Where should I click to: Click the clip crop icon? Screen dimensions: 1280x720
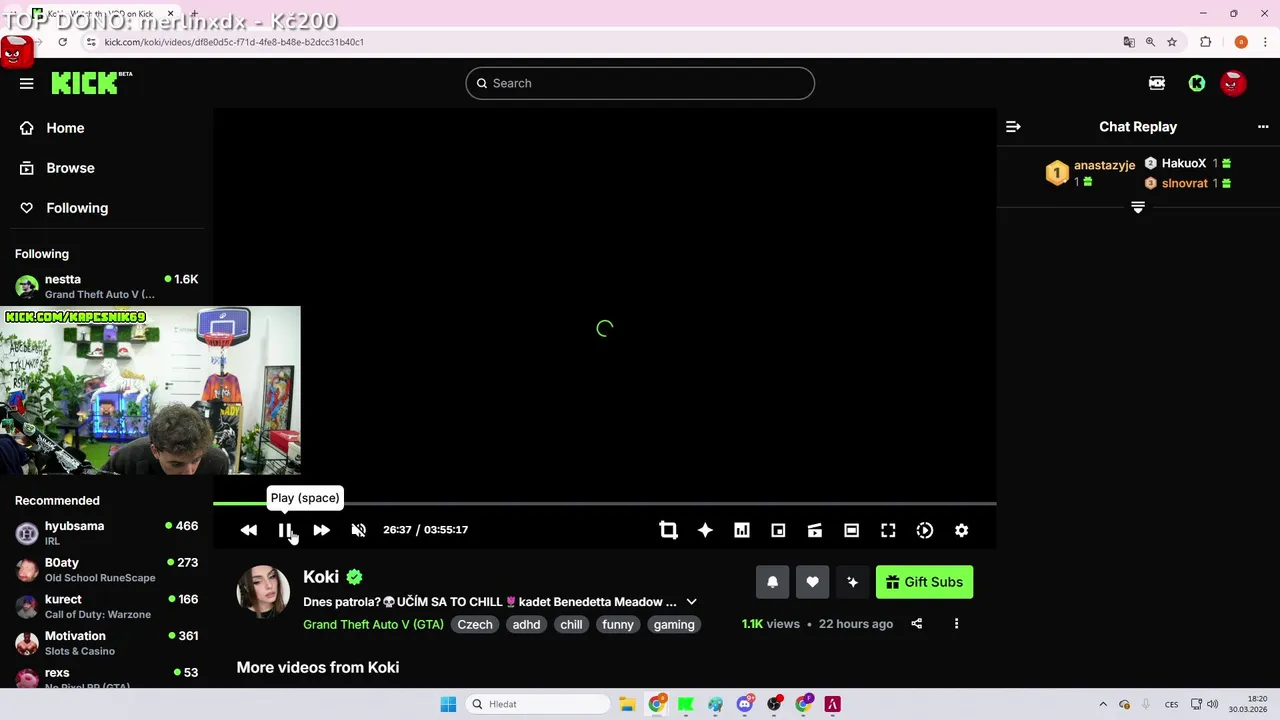point(668,530)
